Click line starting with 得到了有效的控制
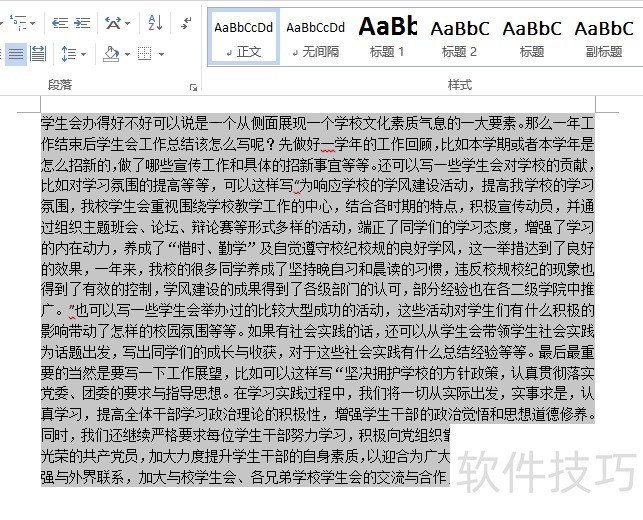The width and height of the screenshot is (643, 520). [x=317, y=290]
